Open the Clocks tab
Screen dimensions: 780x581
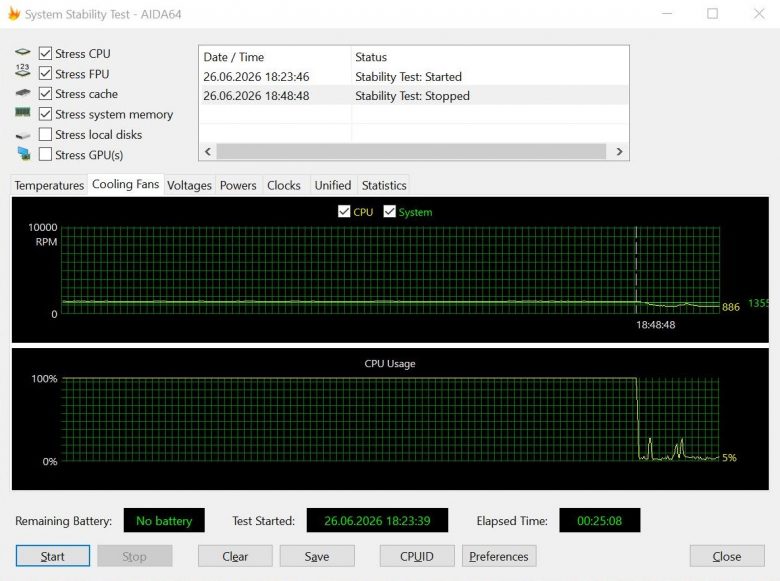pos(284,185)
